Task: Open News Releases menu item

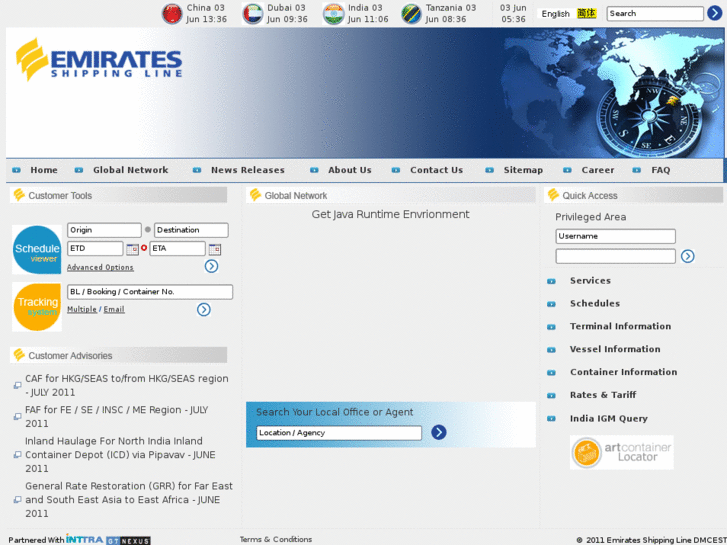Action: click(x=248, y=170)
